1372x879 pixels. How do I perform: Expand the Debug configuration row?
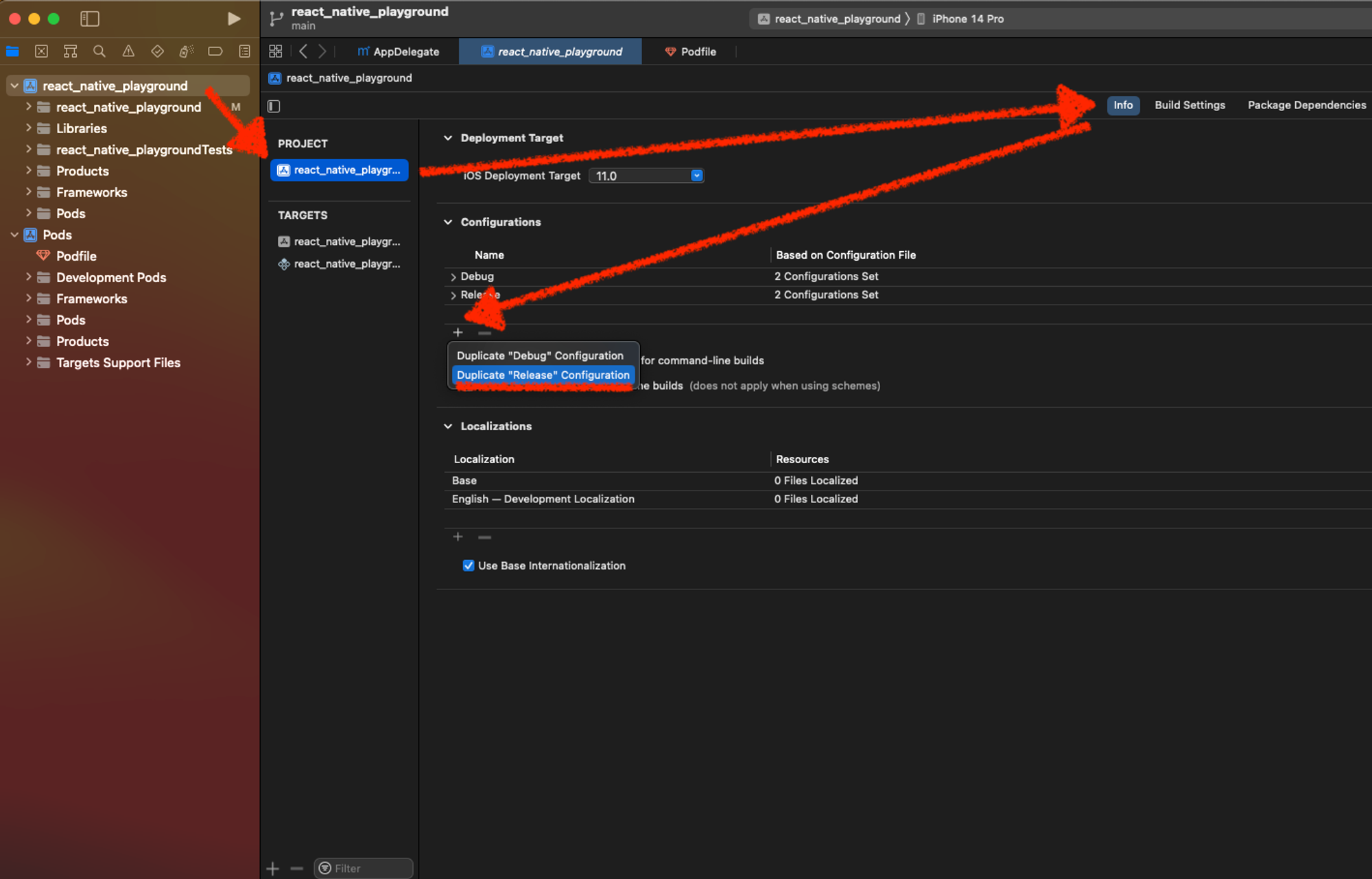[453, 277]
